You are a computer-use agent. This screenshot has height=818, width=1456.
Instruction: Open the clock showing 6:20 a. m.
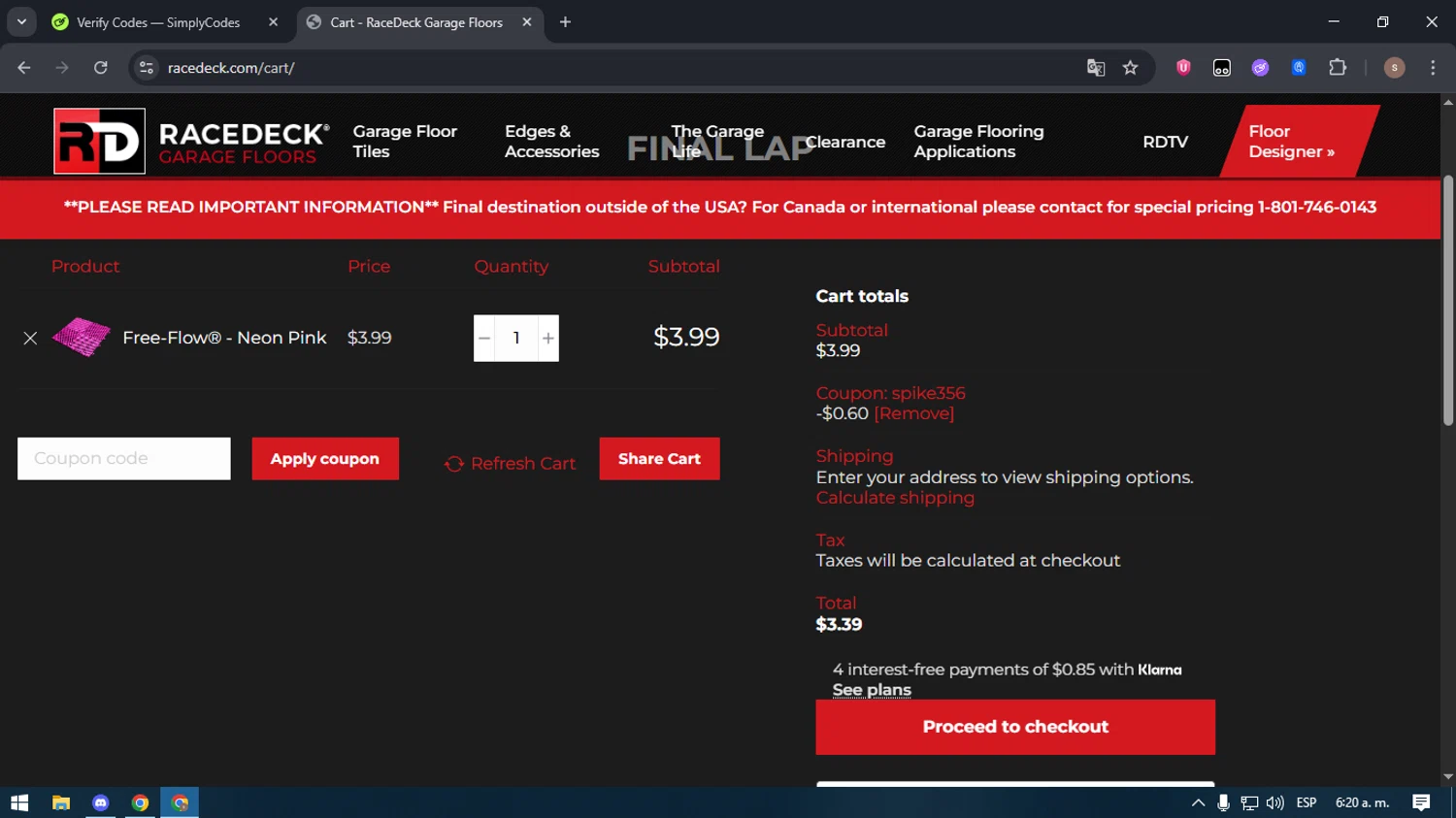point(1362,802)
